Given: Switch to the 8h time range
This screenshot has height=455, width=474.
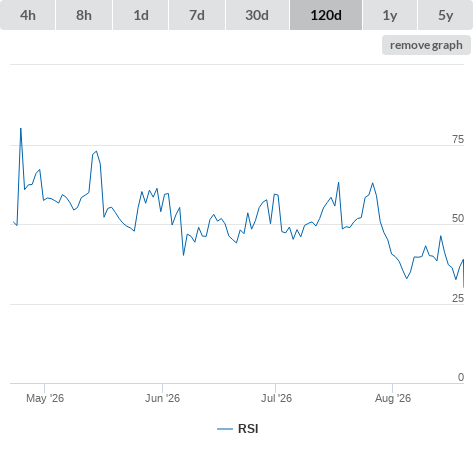Looking at the screenshot, I should pos(84,15).
